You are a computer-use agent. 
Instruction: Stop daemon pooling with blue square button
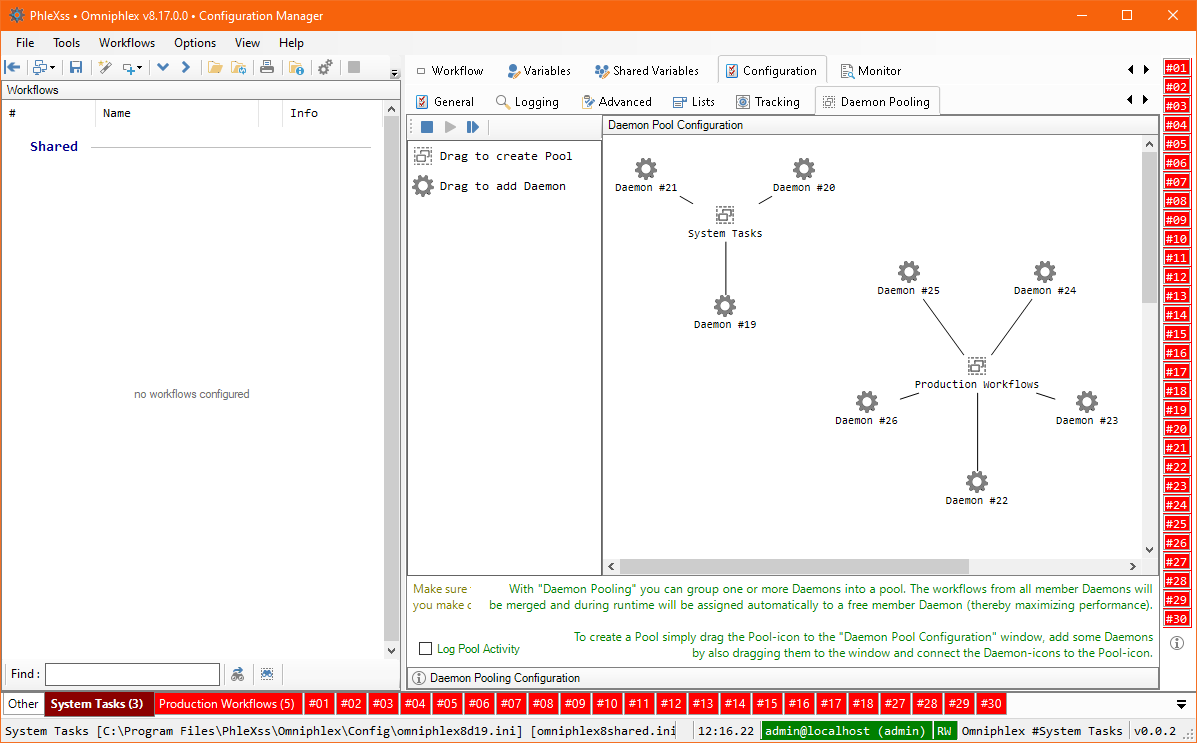pos(427,127)
